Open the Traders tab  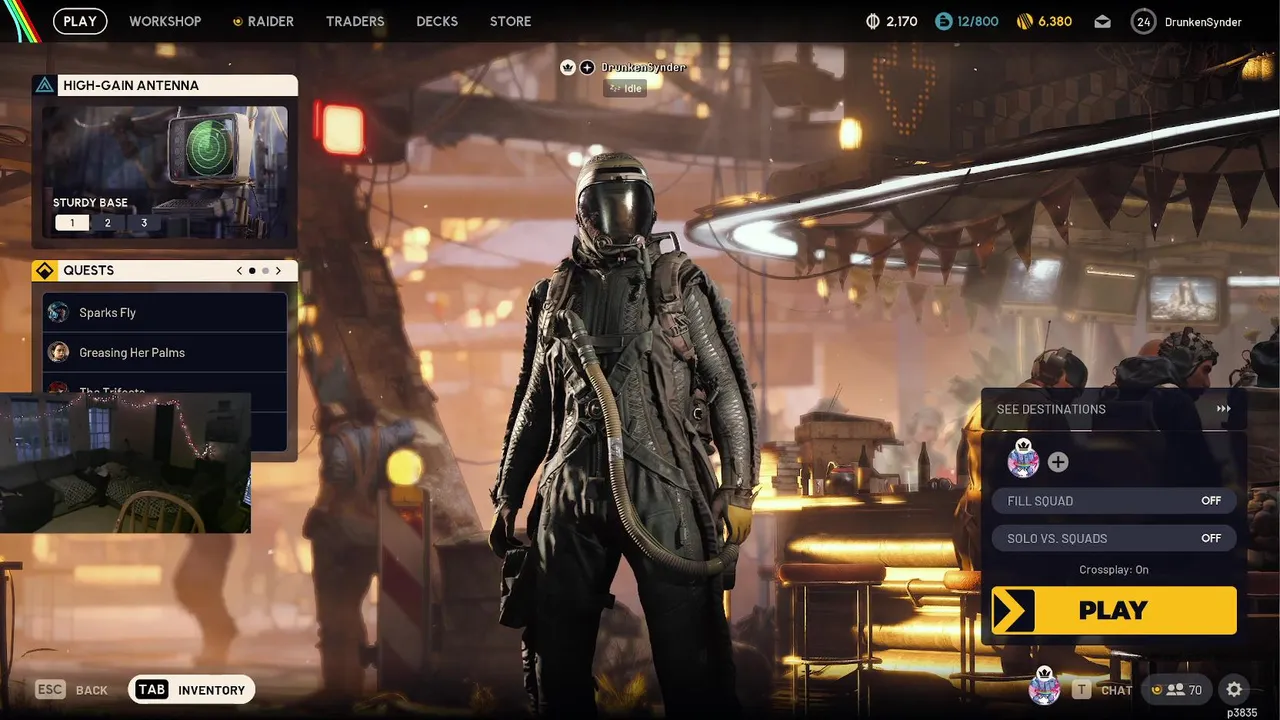tap(355, 21)
